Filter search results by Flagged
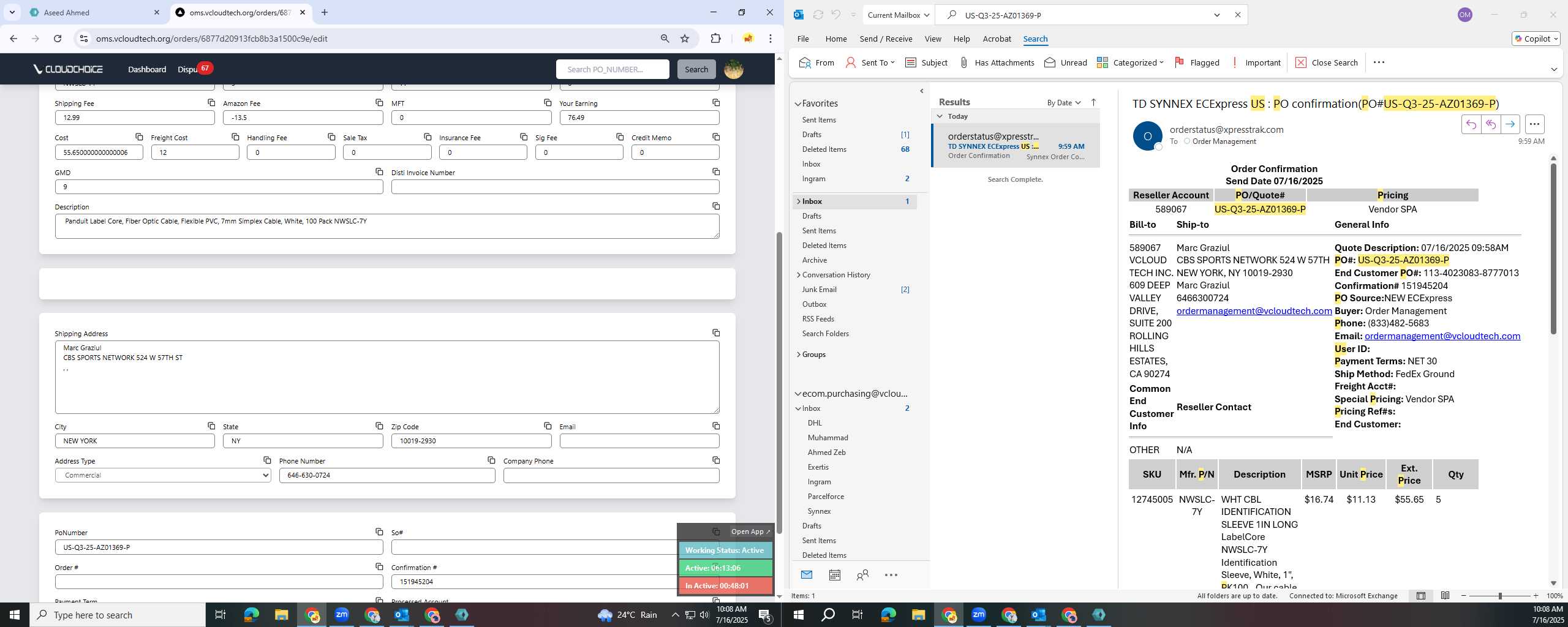 coord(1197,62)
